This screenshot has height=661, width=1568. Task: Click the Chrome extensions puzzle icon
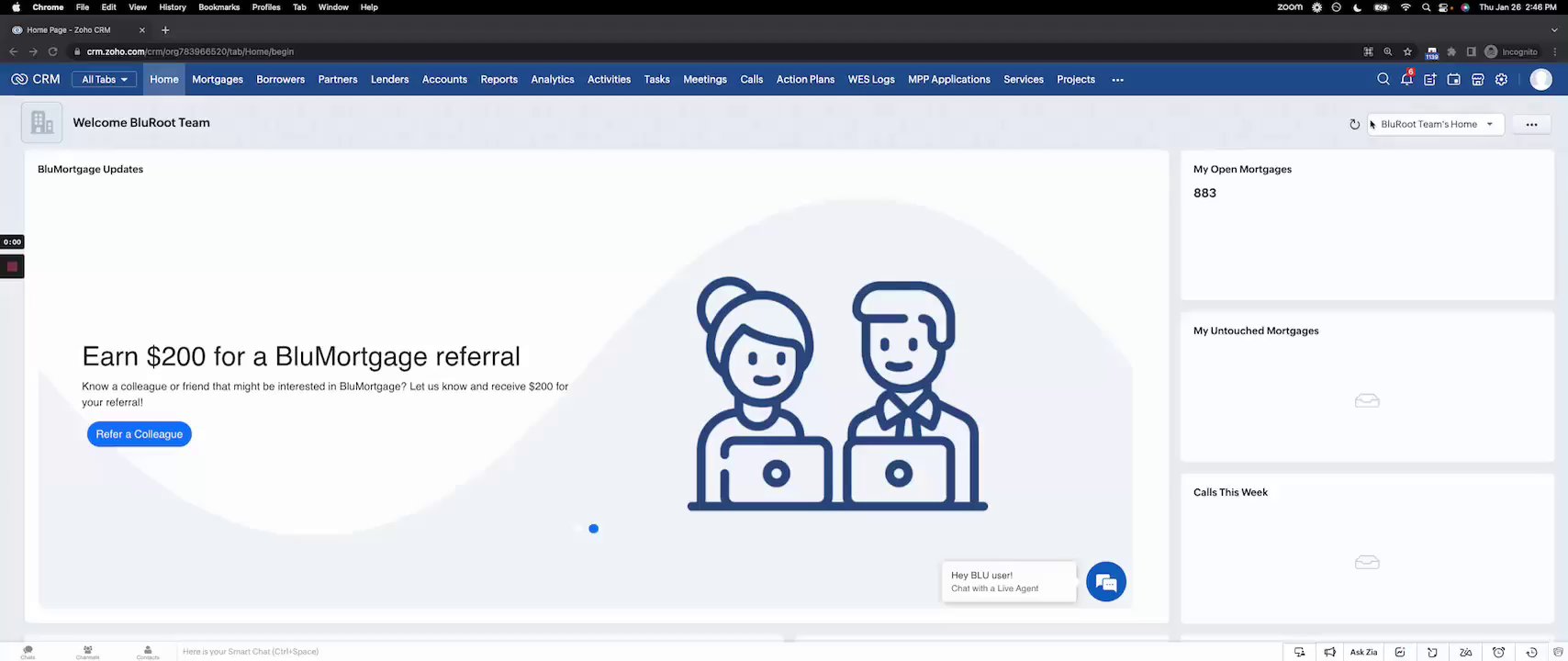point(1451,51)
